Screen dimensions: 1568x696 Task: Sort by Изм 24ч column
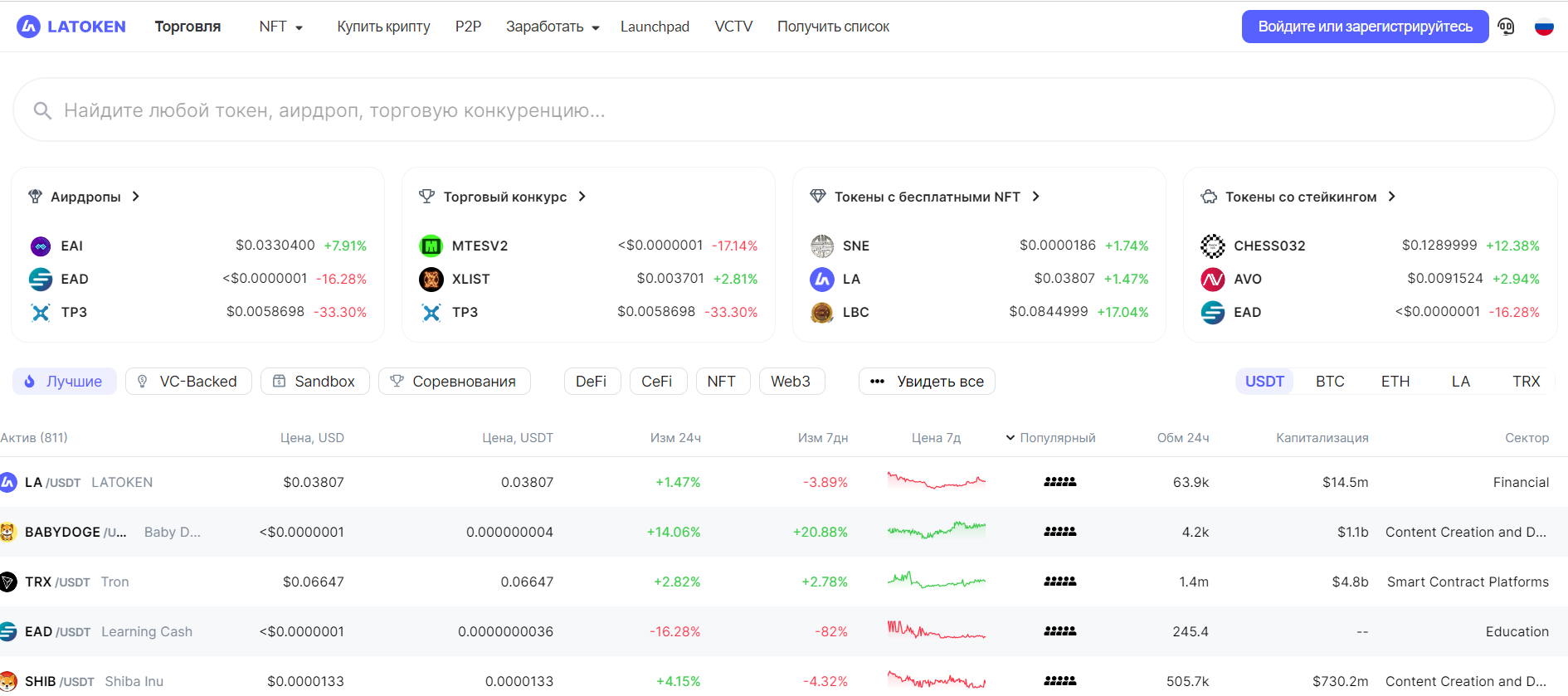click(675, 437)
